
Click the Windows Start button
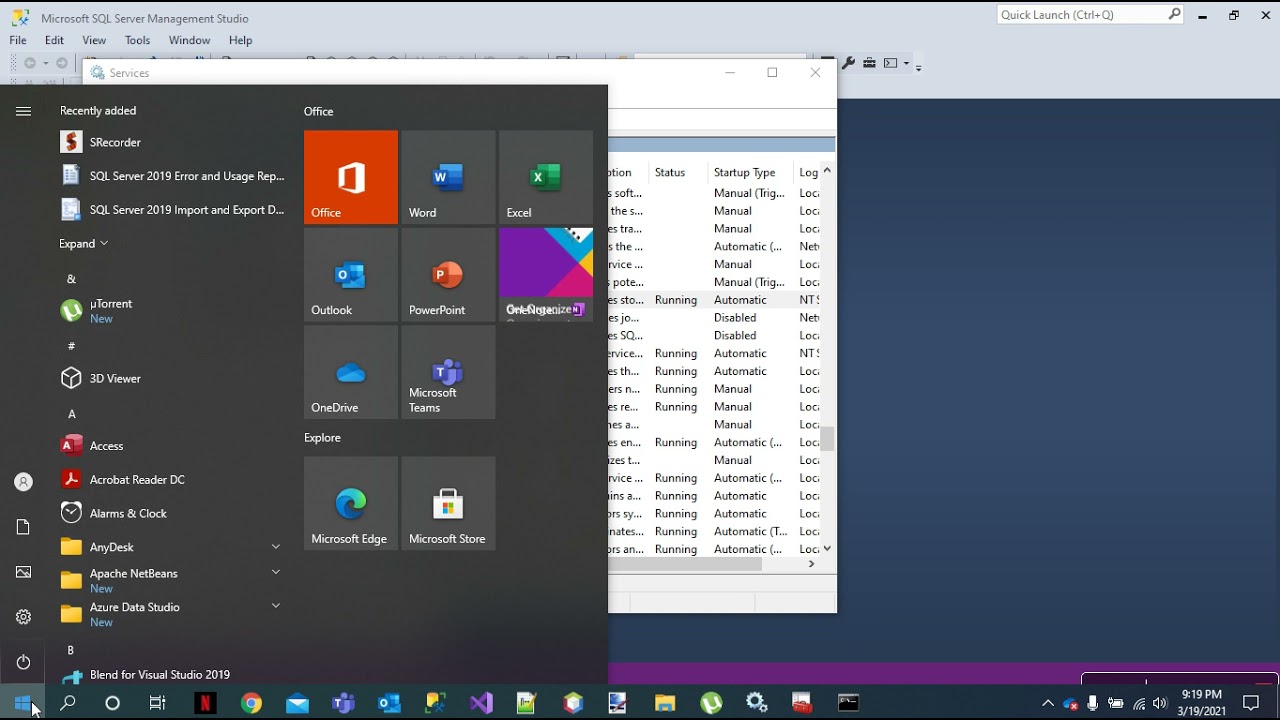click(x=23, y=703)
